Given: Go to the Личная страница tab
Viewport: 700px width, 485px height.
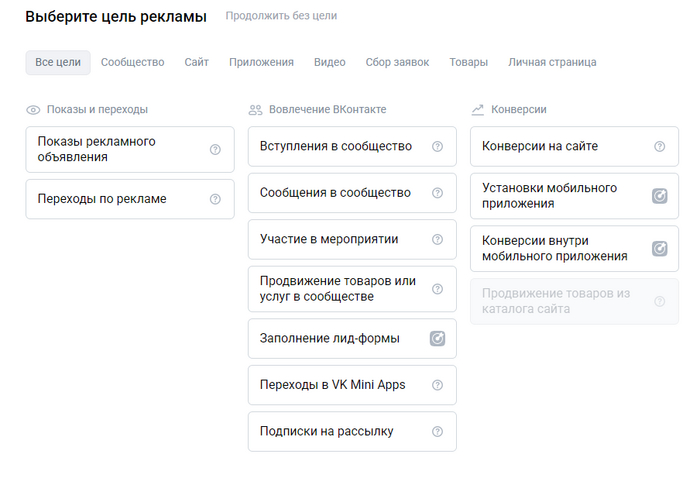Looking at the screenshot, I should click(x=552, y=62).
